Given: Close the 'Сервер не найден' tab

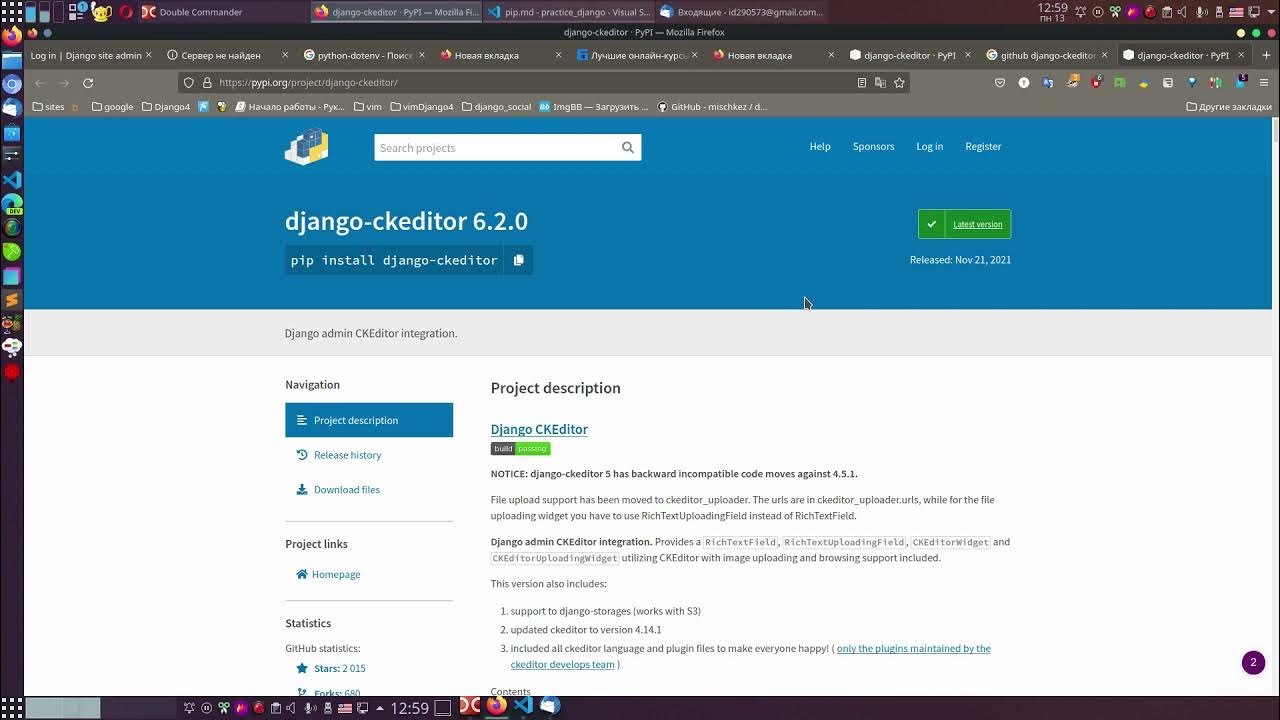Looking at the screenshot, I should tap(285, 55).
